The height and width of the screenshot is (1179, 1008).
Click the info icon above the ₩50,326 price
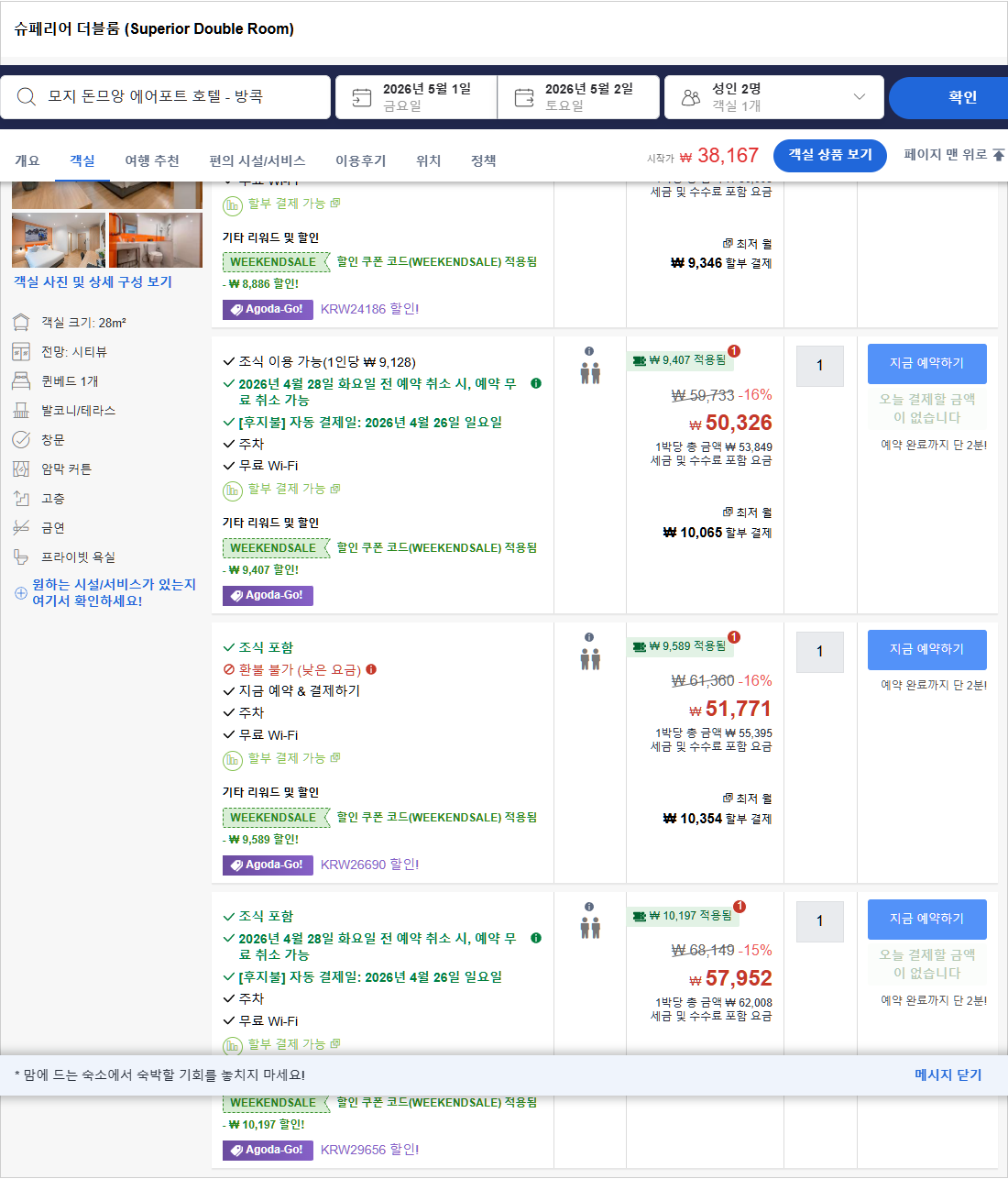click(x=589, y=350)
